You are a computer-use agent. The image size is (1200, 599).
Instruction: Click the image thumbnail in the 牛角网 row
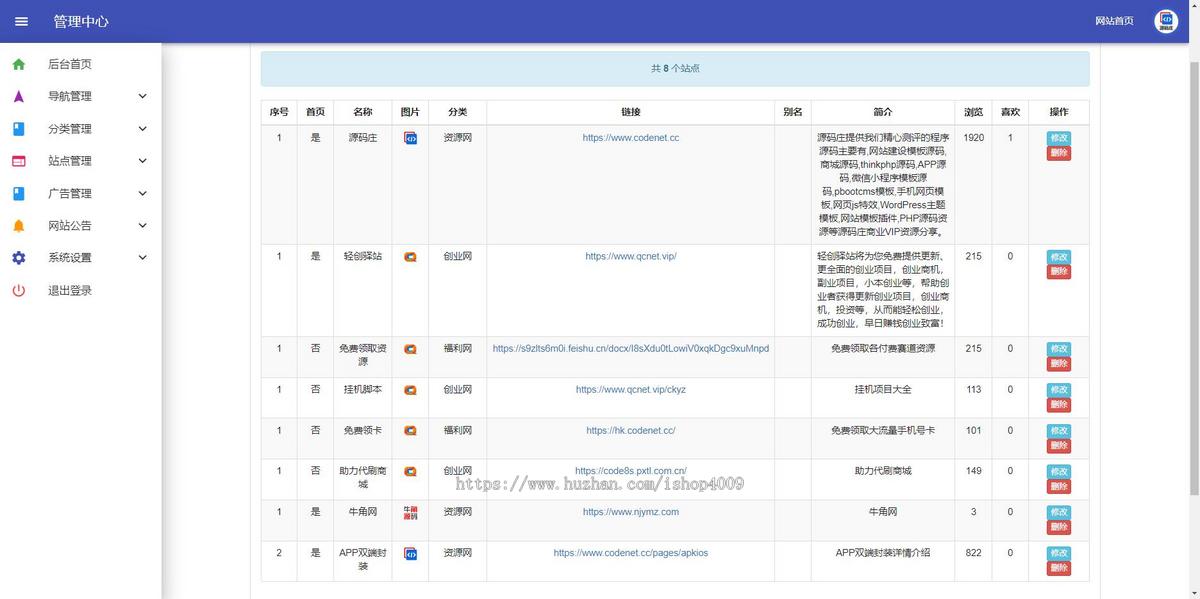(410, 512)
